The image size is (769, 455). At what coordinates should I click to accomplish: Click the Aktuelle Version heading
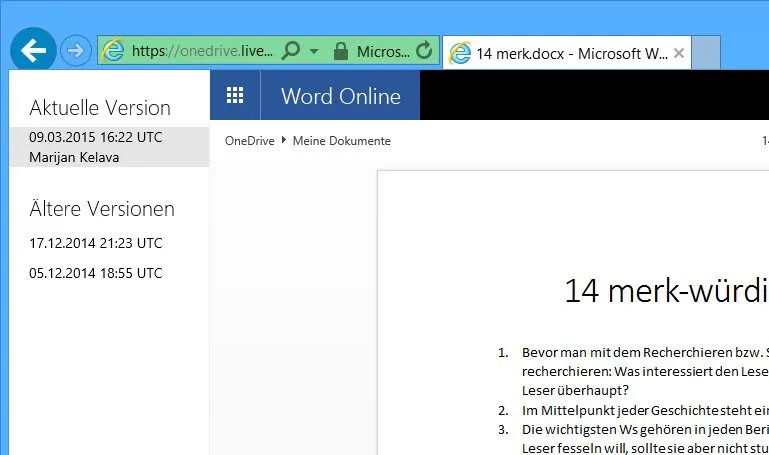(100, 108)
